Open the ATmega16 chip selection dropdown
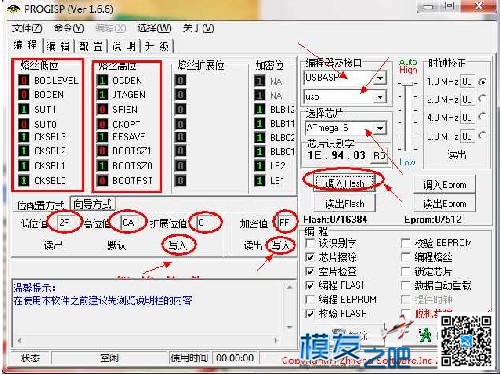The image size is (500, 375). (x=380, y=128)
